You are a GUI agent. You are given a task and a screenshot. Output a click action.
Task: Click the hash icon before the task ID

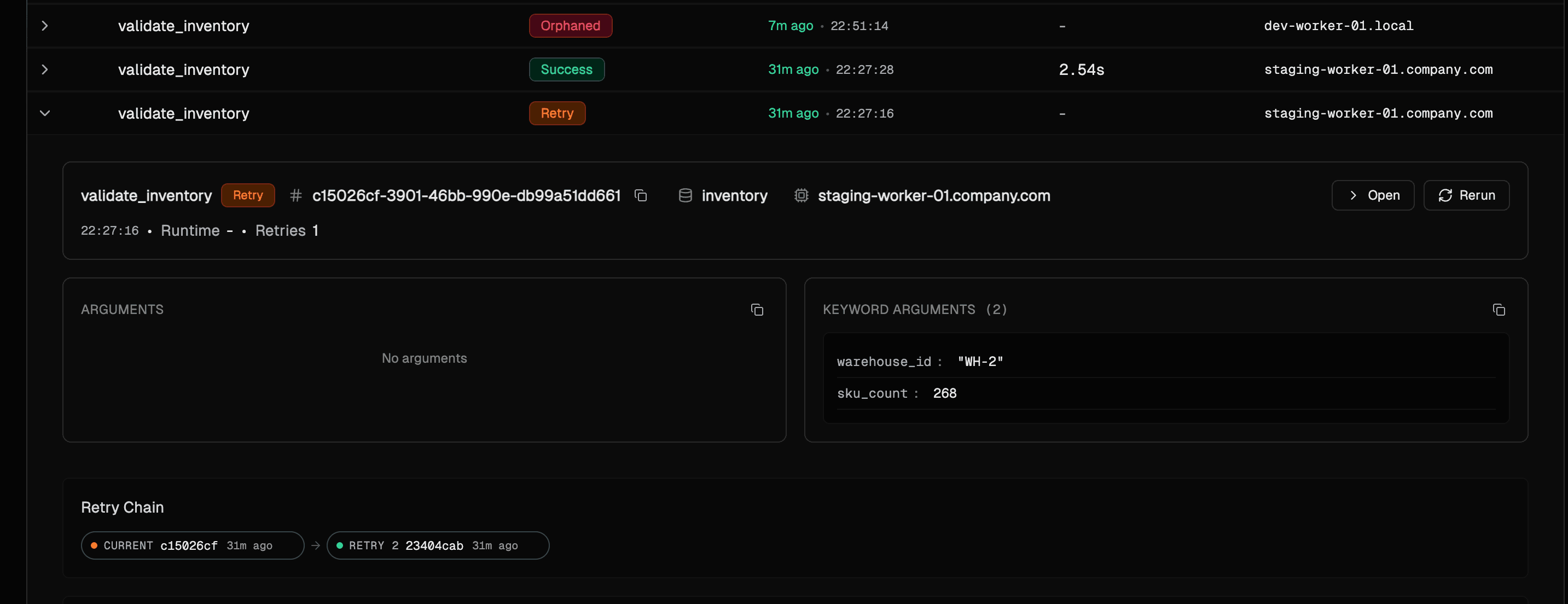[x=296, y=195]
